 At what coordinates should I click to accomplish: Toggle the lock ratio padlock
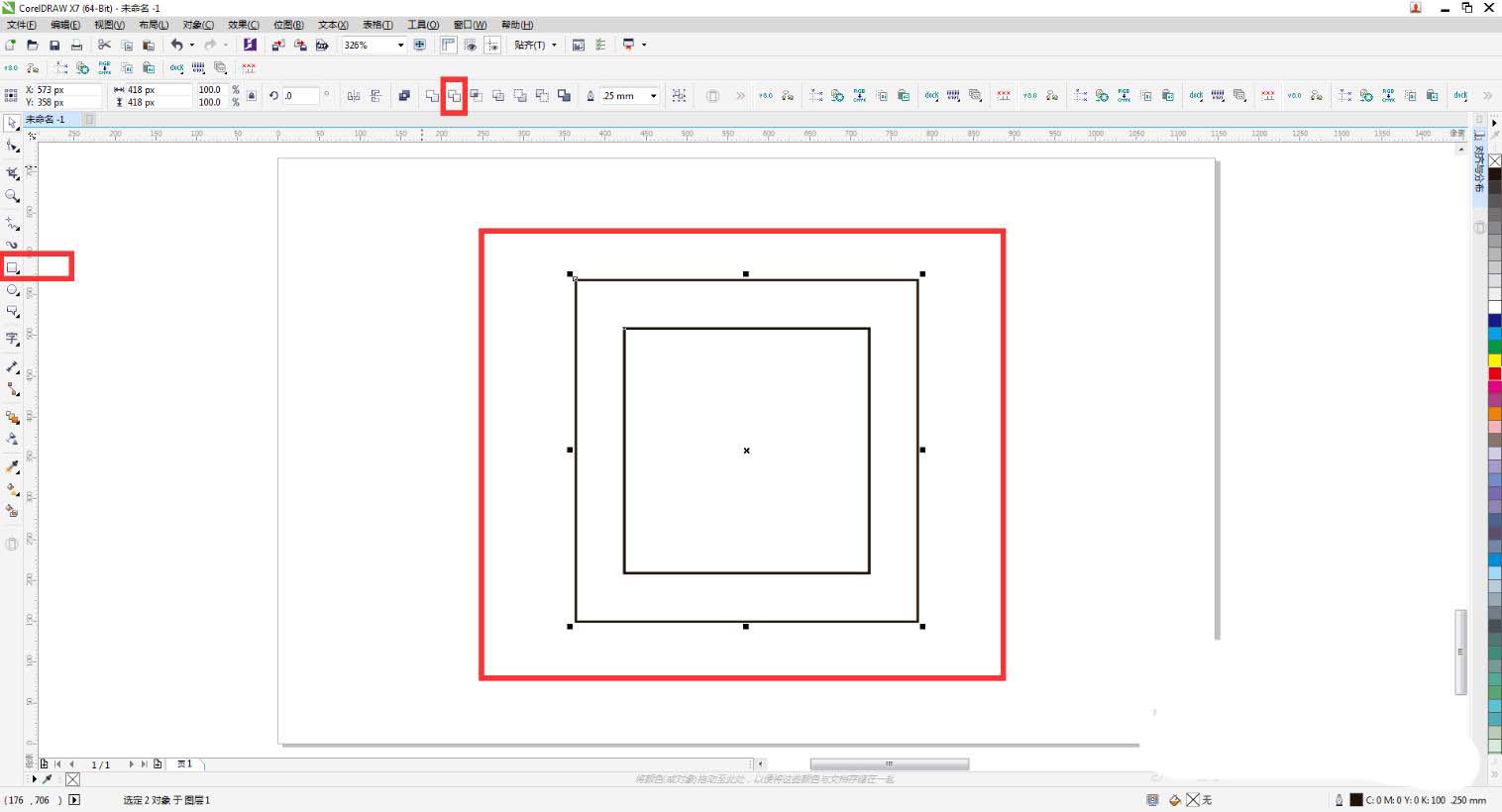click(x=252, y=96)
